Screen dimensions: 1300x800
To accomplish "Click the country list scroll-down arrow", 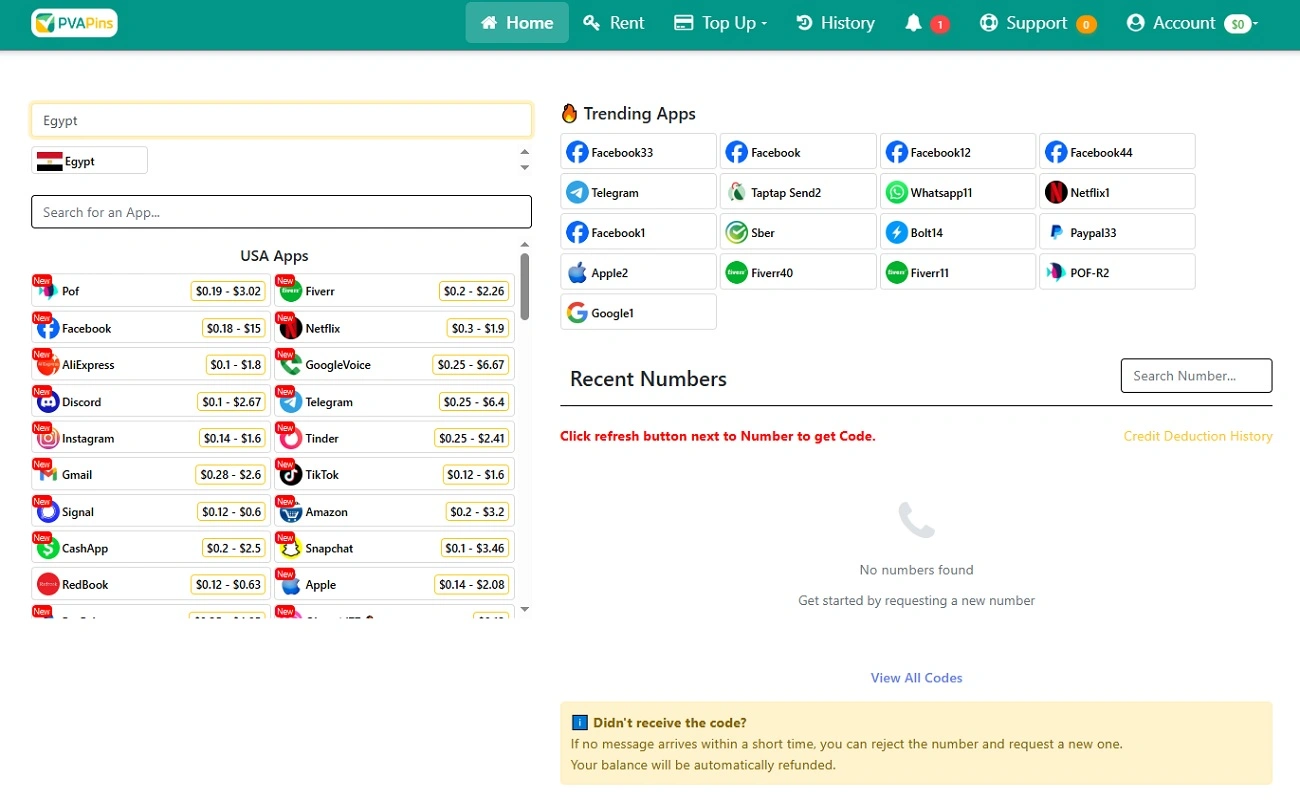I will tap(525, 168).
